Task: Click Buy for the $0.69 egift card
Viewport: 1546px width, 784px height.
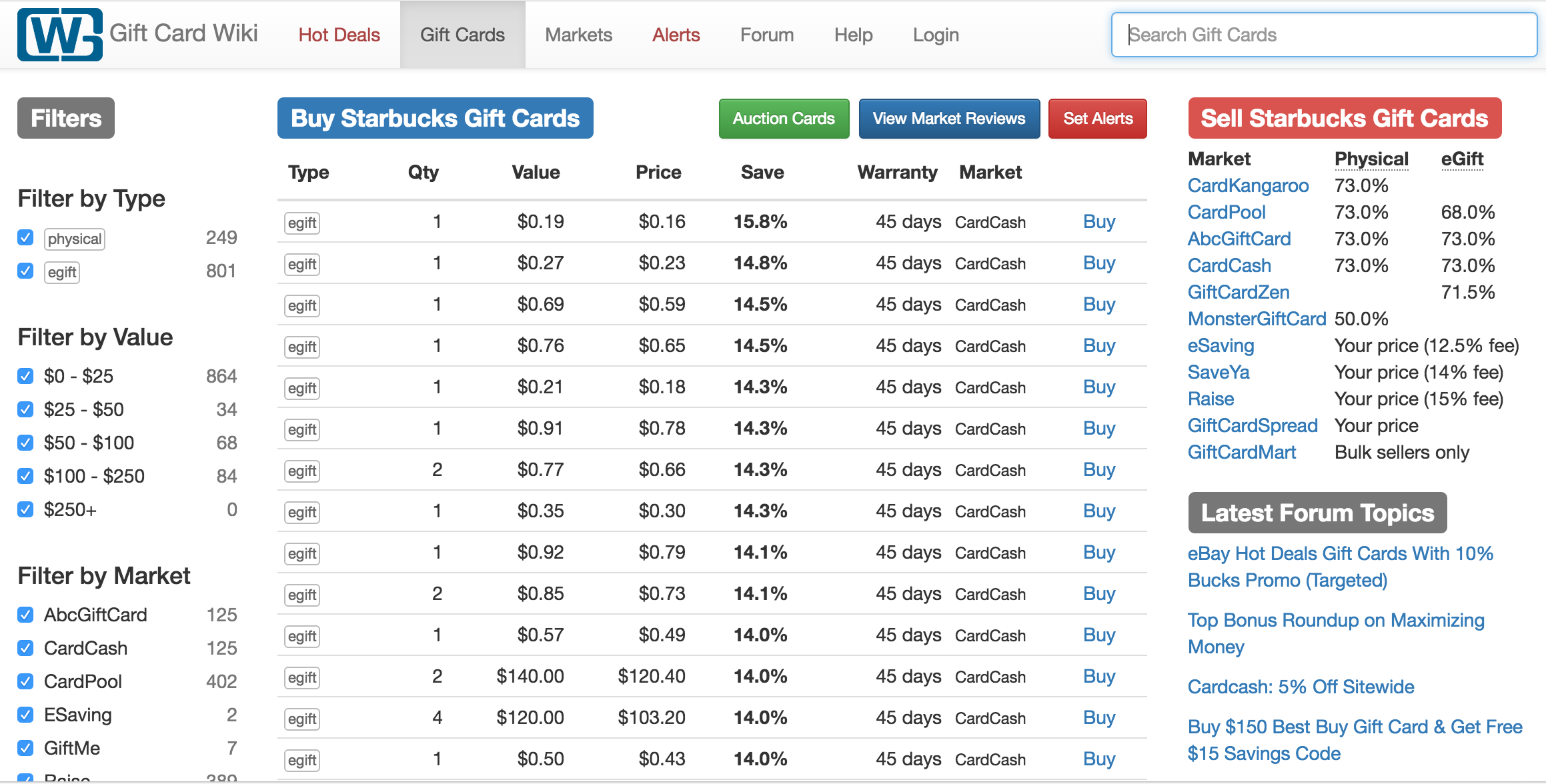Action: 1099,304
